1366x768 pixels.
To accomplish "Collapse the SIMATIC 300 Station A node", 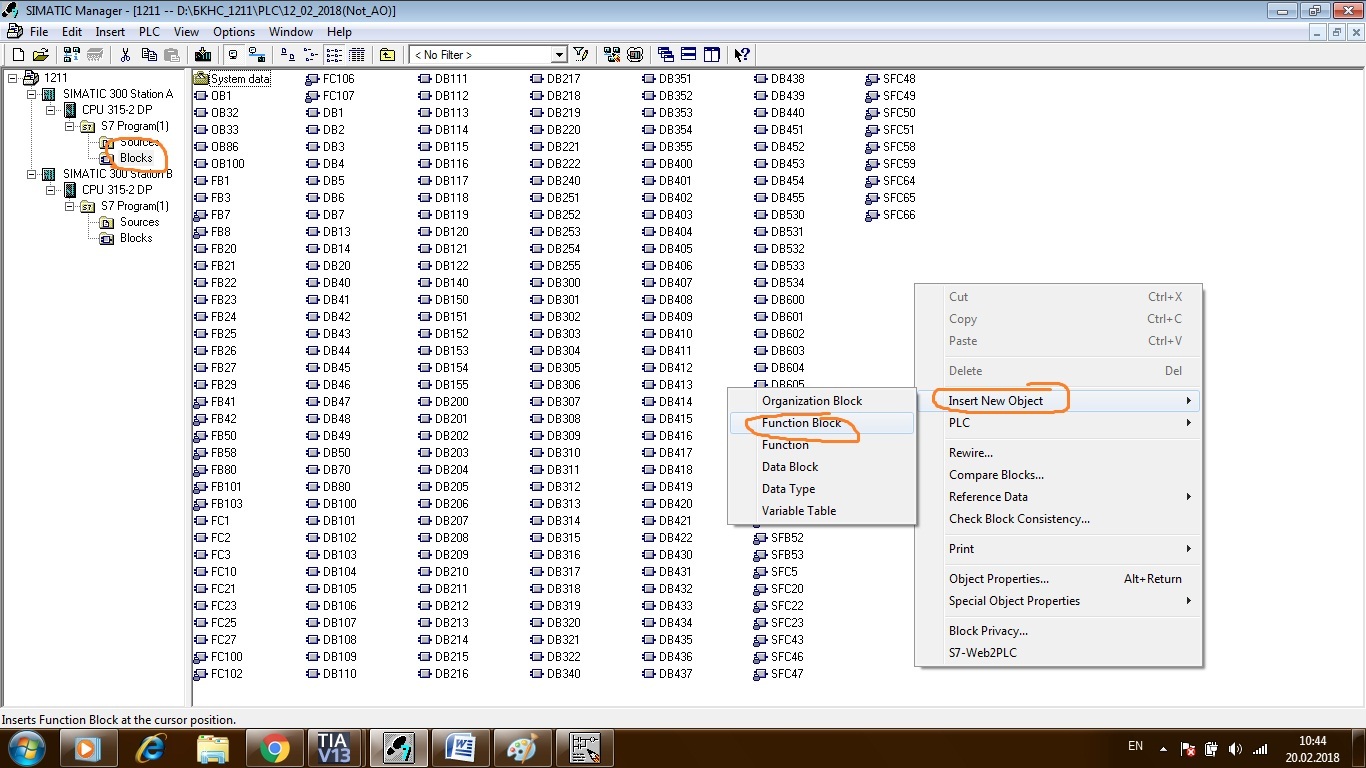I will coord(32,94).
